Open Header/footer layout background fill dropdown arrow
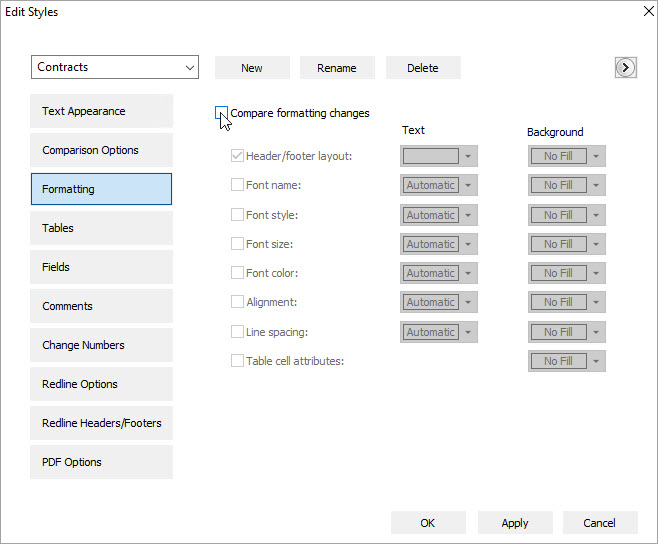The width and height of the screenshot is (658, 544). click(596, 156)
